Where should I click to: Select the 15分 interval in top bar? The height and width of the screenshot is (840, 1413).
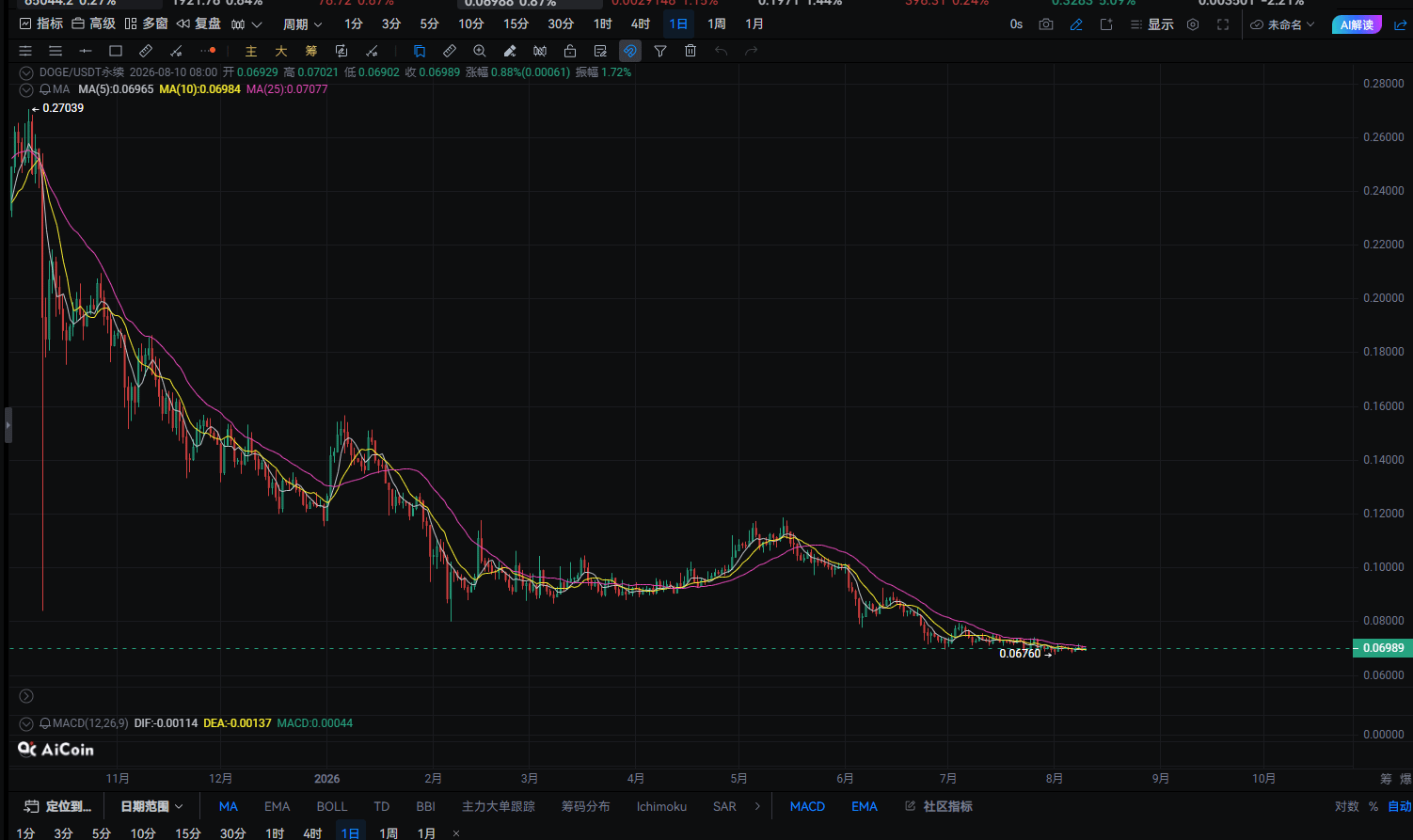[516, 24]
